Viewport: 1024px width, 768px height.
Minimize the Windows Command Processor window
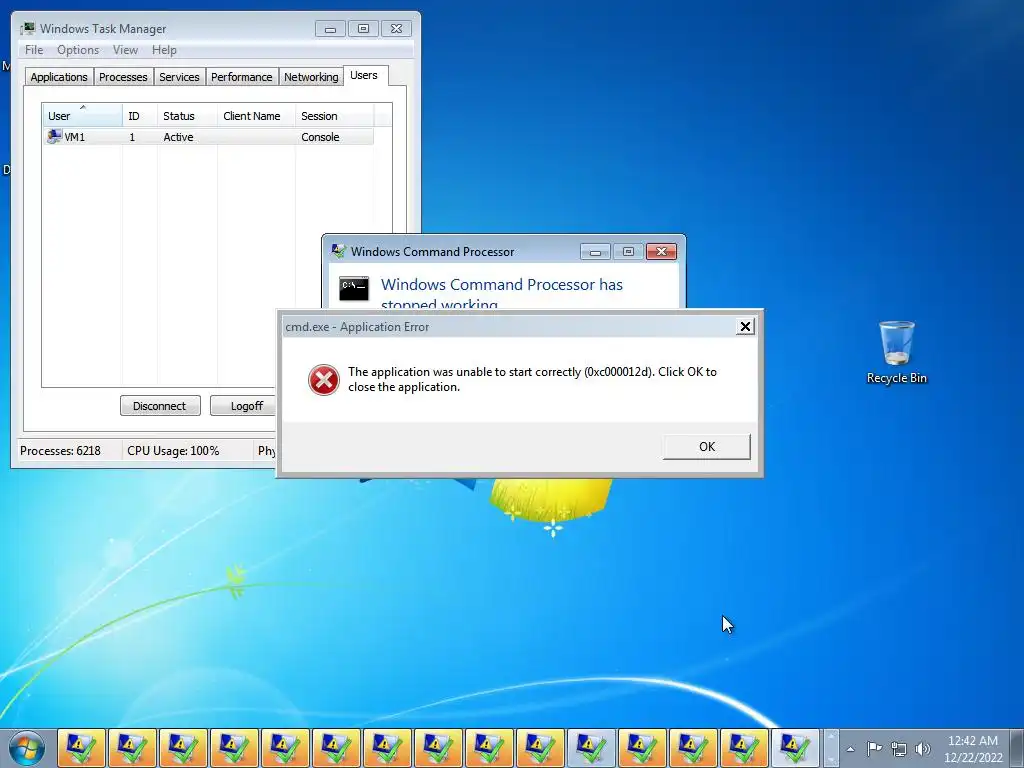(595, 251)
